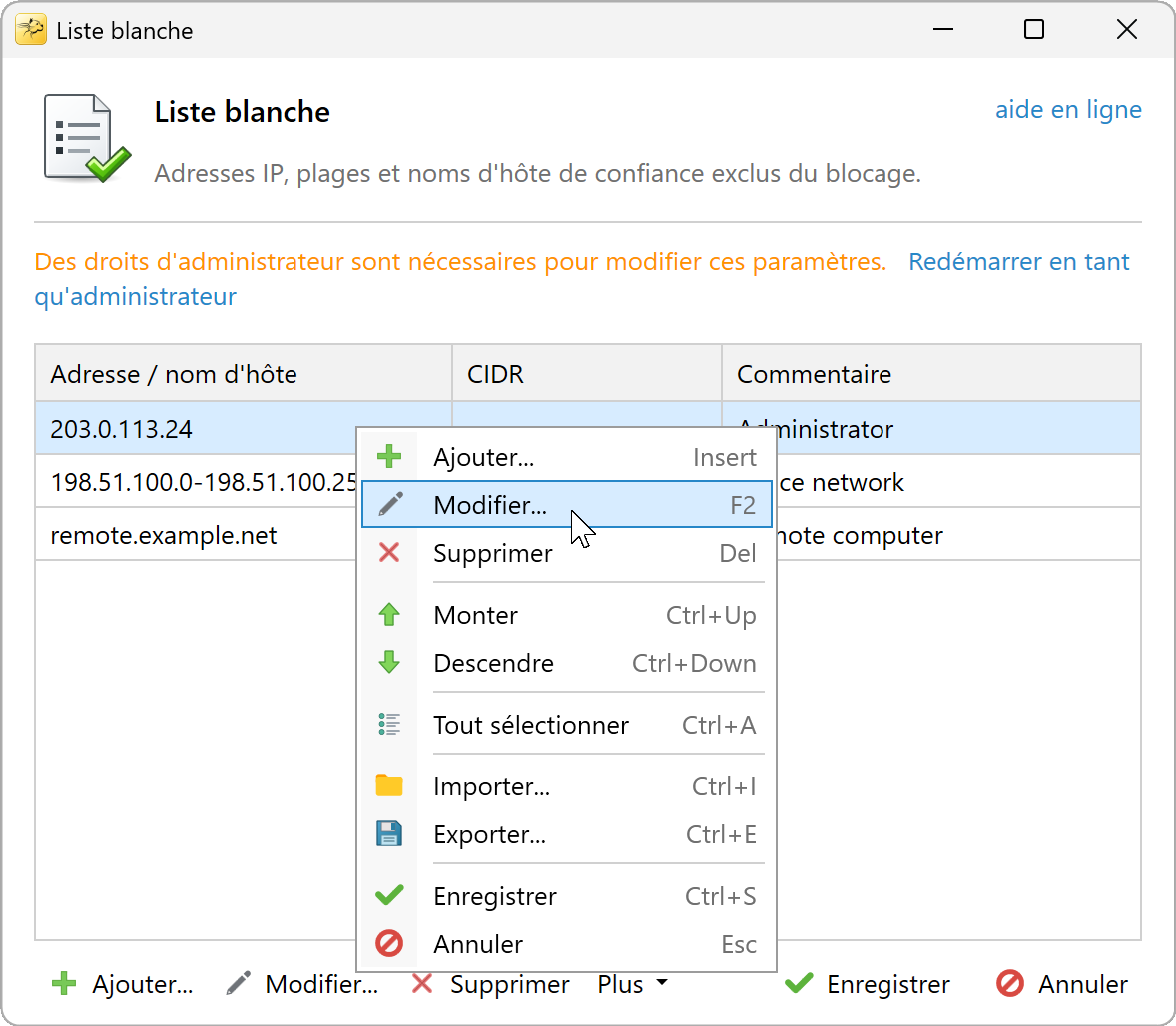This screenshot has height=1026, width=1176.
Task: Pick Tout sélectionner in the context menu
Action: click(566, 724)
